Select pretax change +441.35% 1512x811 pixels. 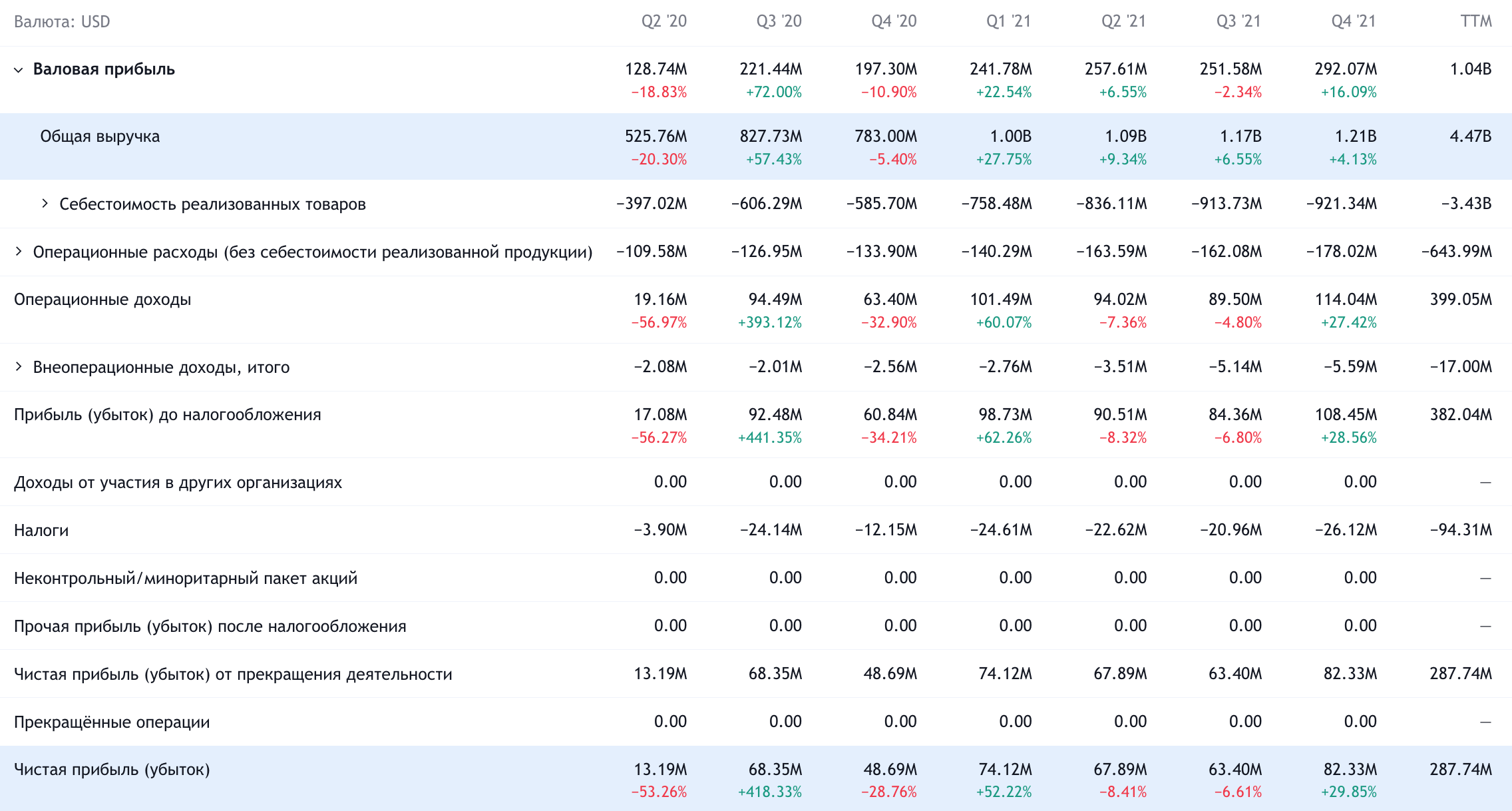pos(769,438)
